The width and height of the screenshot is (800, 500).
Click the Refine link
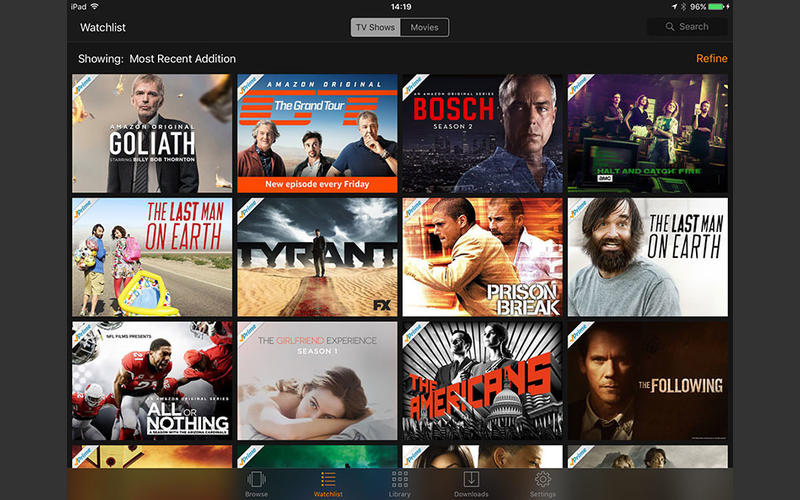click(x=712, y=59)
